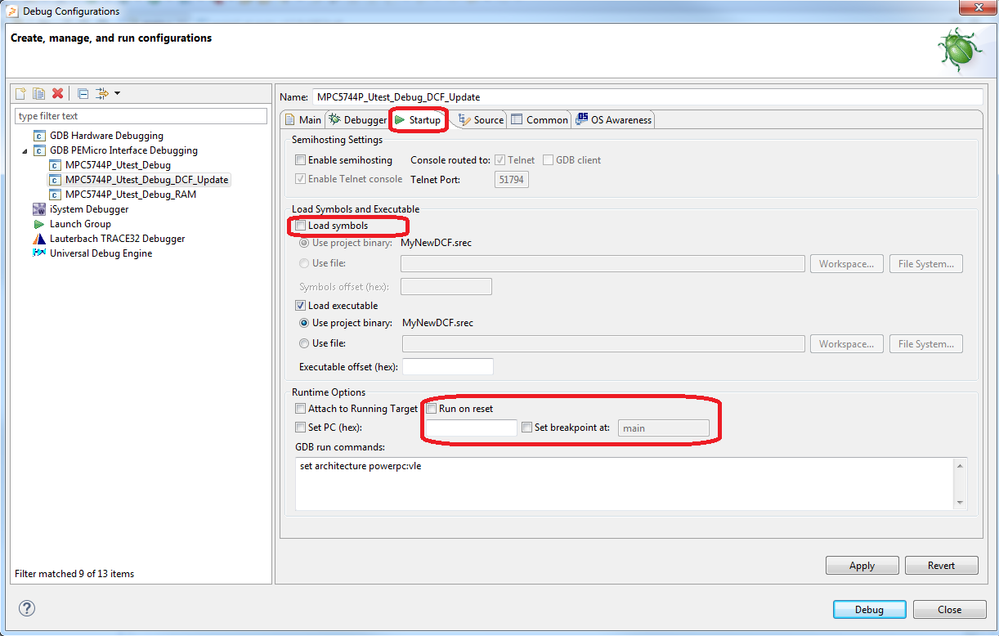Click the Launch Group icon
This screenshot has width=999, height=636.
[x=40, y=224]
